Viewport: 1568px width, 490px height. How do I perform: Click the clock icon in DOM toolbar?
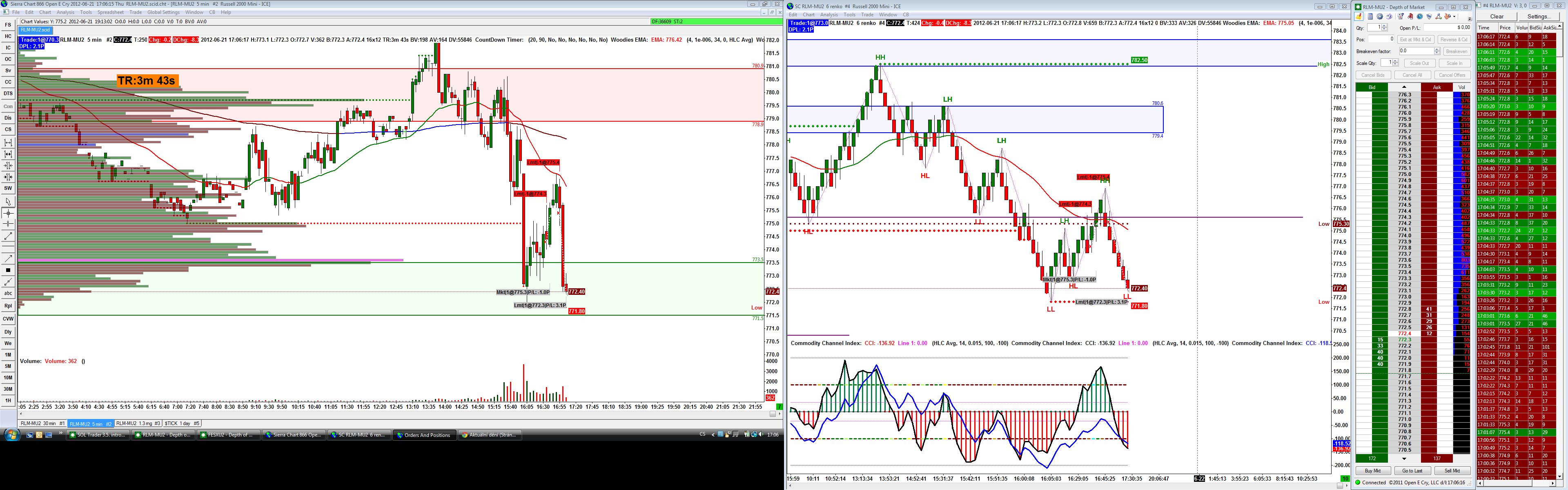pos(1420,16)
